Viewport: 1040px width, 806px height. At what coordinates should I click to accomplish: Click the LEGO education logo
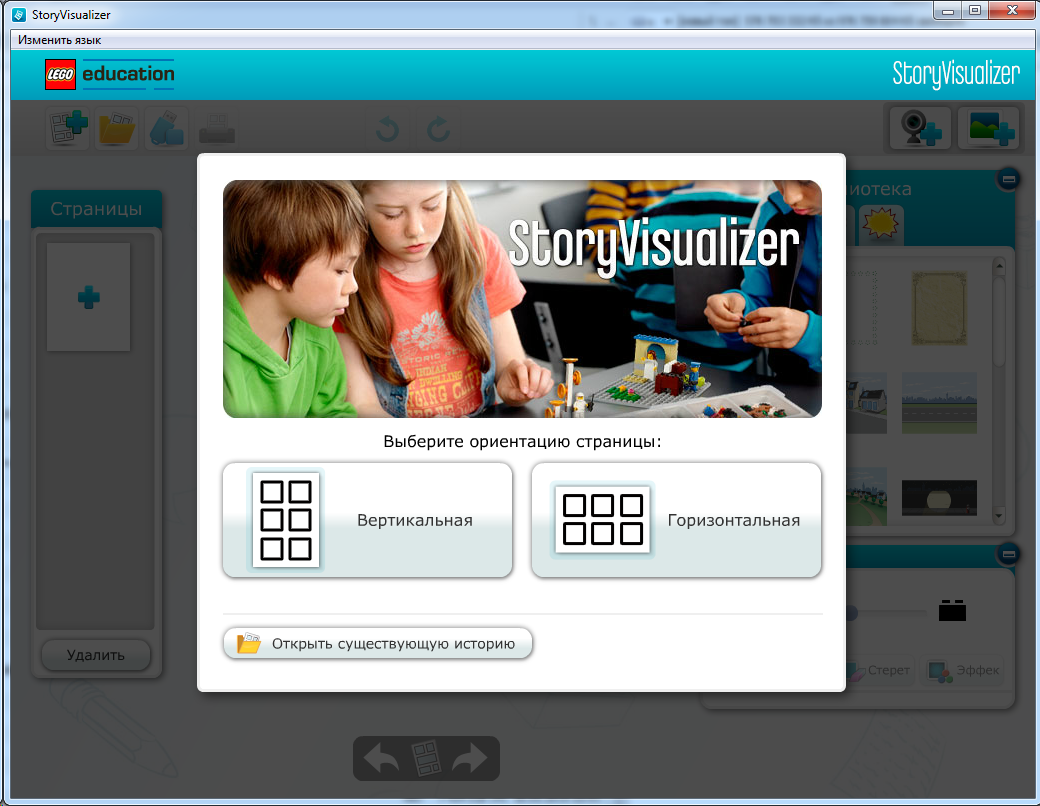(110, 74)
